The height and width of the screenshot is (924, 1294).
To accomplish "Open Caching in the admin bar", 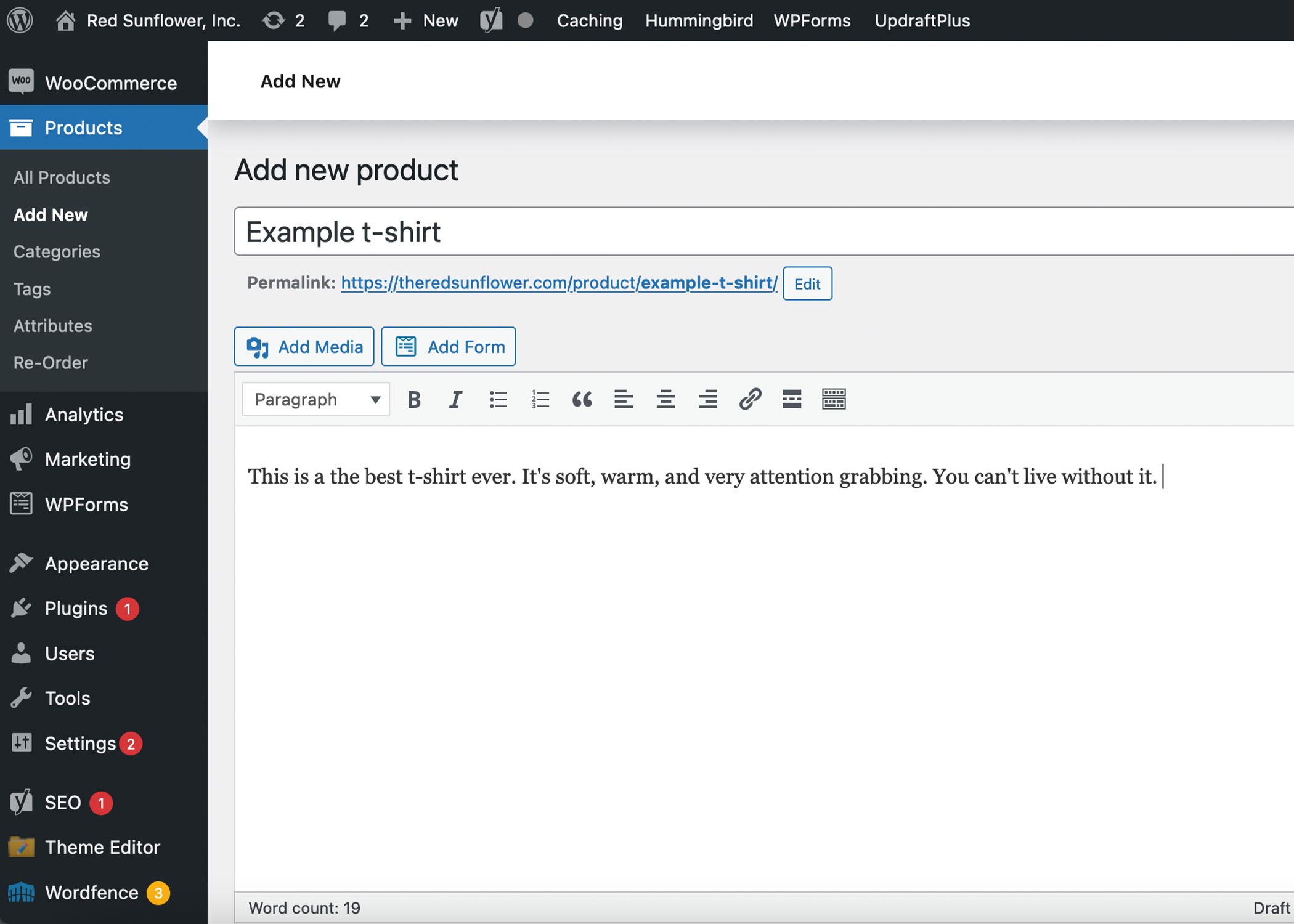I will pos(590,20).
